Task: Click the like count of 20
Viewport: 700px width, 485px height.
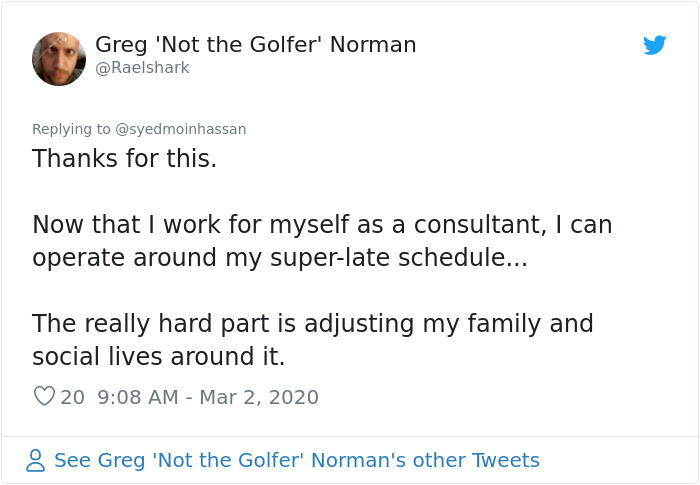Action: 73,397
